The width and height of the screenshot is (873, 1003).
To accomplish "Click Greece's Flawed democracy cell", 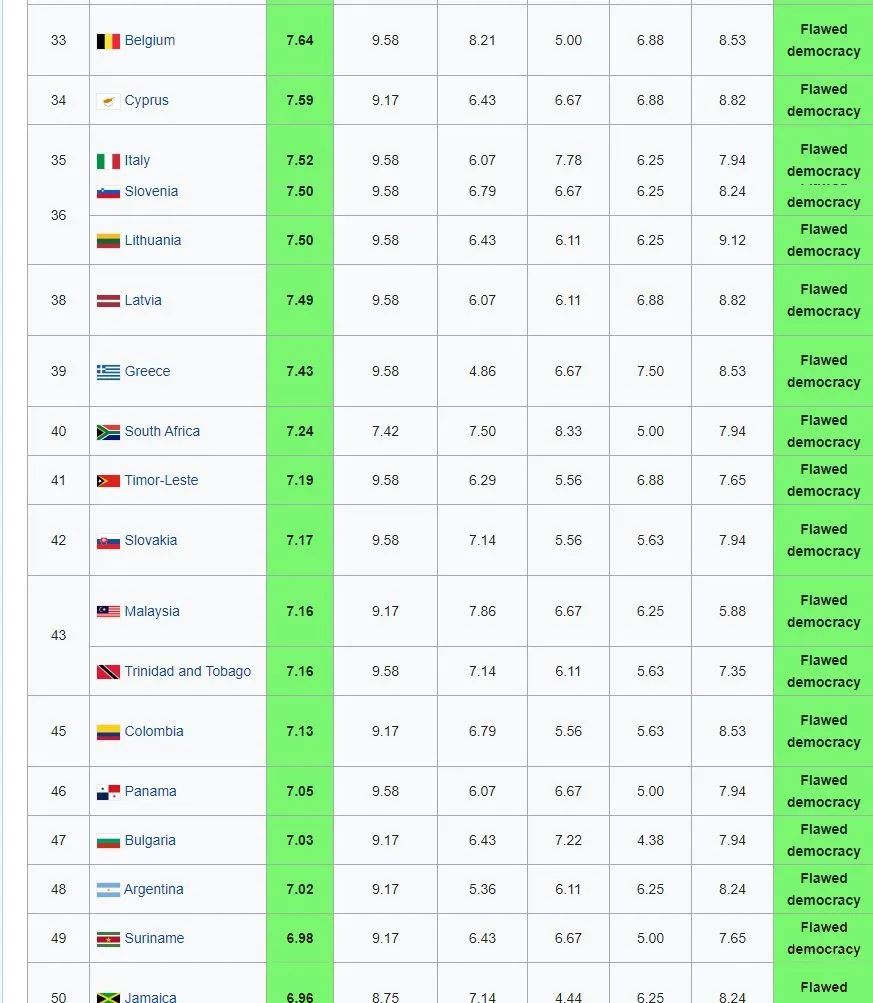I will coord(823,371).
